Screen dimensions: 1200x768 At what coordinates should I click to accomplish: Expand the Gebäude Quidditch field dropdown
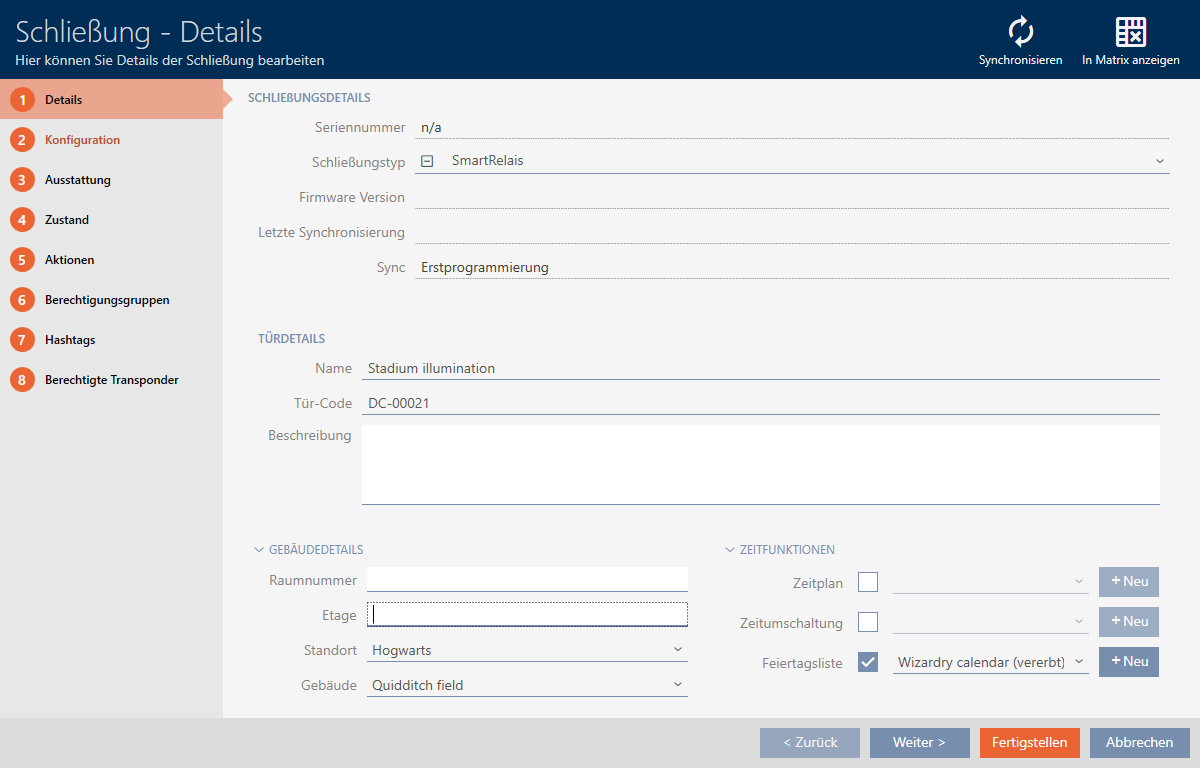click(677, 685)
